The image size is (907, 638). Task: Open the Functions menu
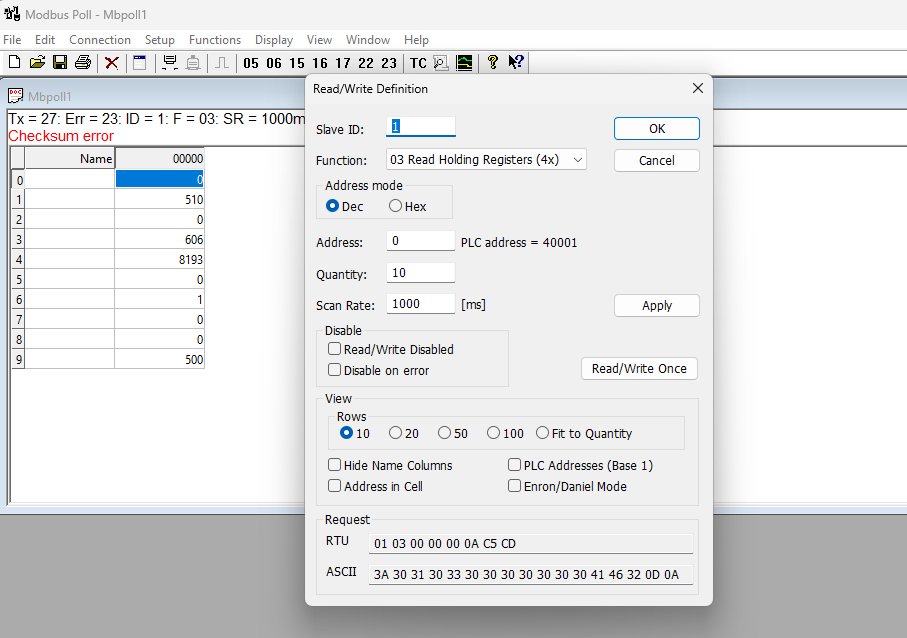click(214, 40)
